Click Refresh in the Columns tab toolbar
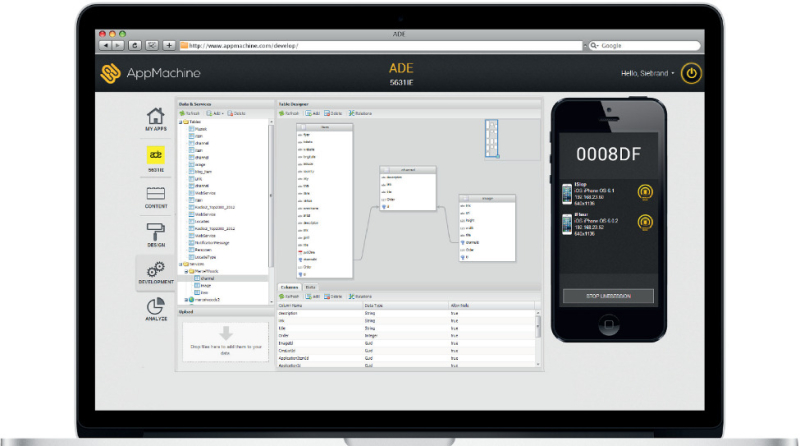 click(289, 296)
